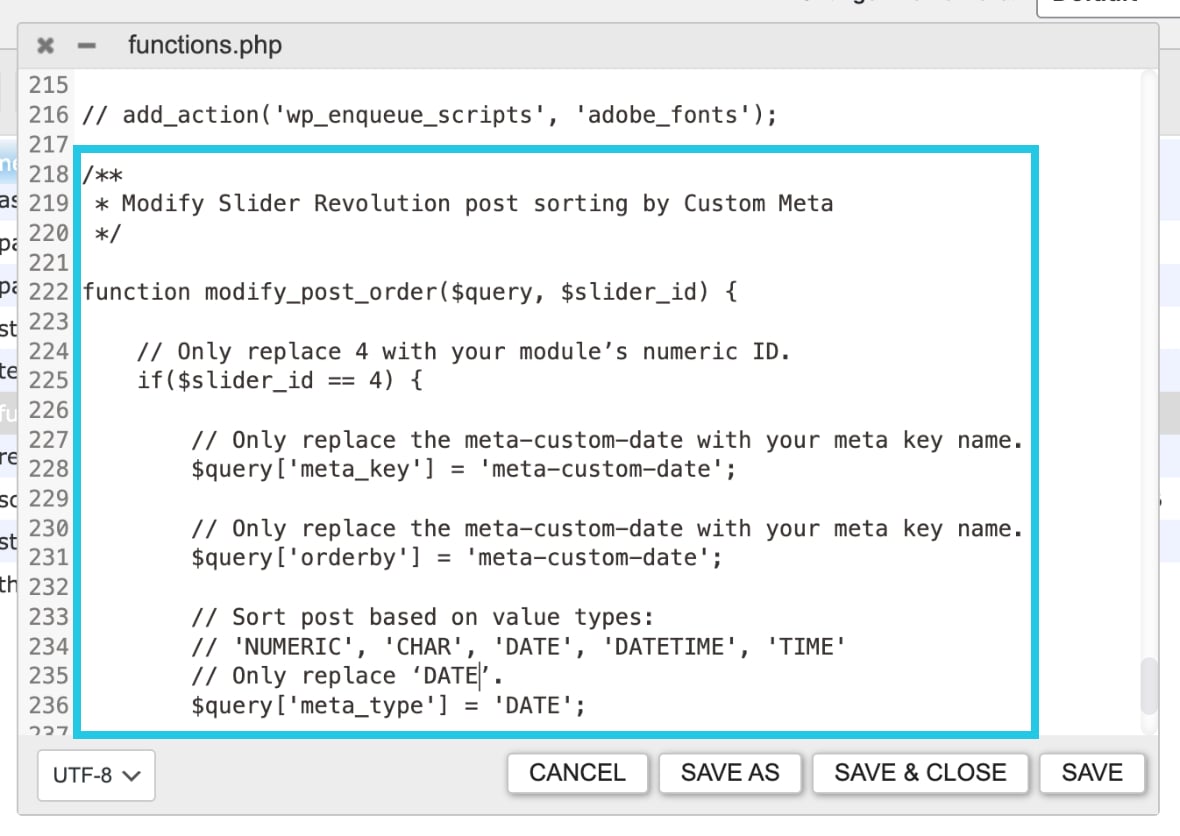Click line number 216 in the gutter
1180x836 pixels.
tap(48, 114)
